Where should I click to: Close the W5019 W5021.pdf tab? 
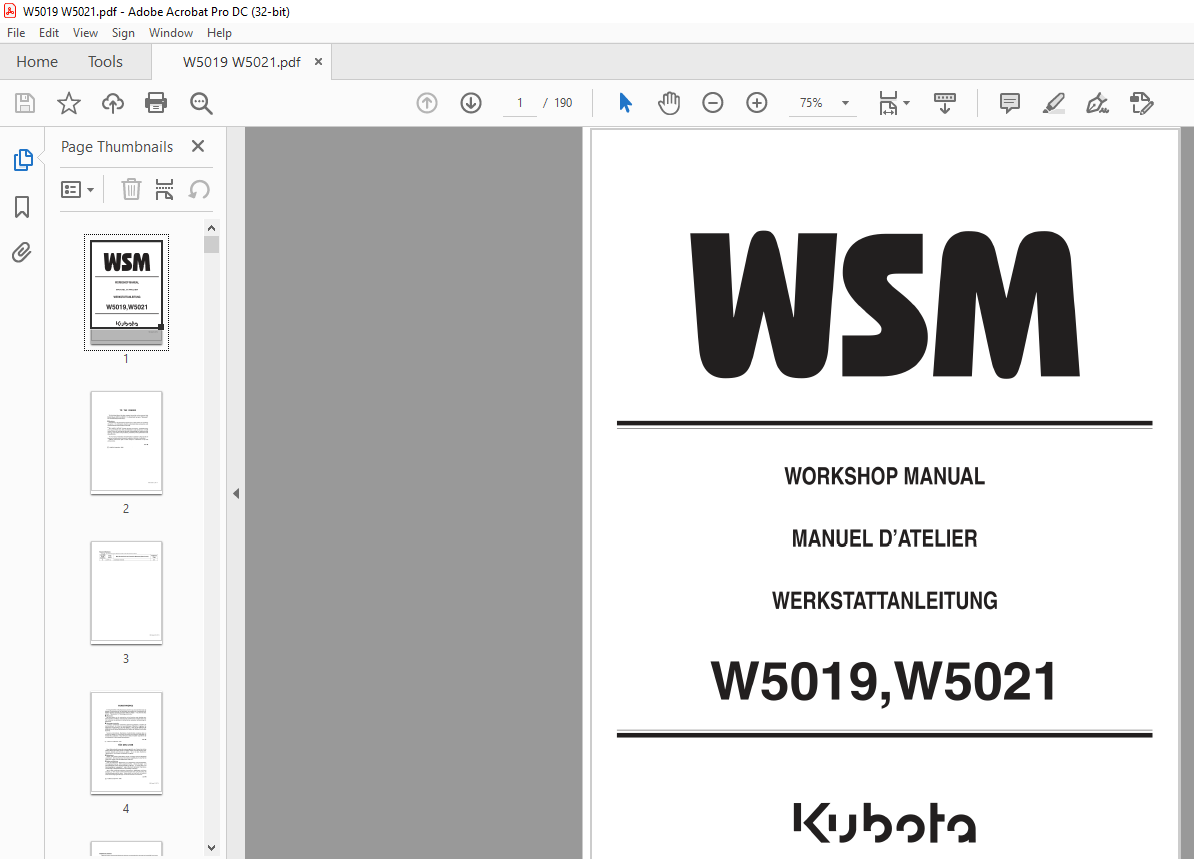(318, 62)
